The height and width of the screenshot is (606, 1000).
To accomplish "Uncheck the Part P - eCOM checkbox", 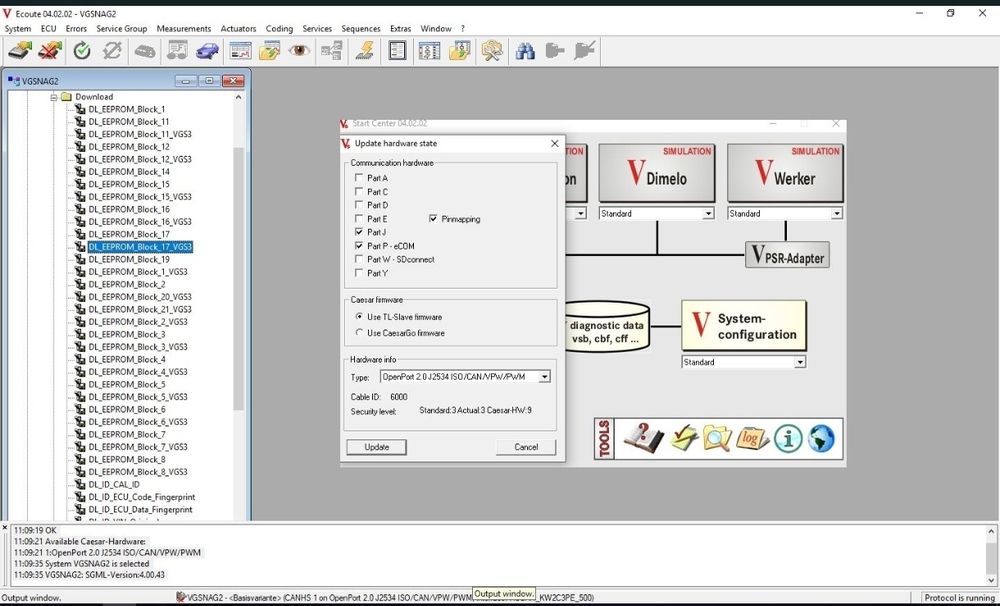I will [359, 246].
